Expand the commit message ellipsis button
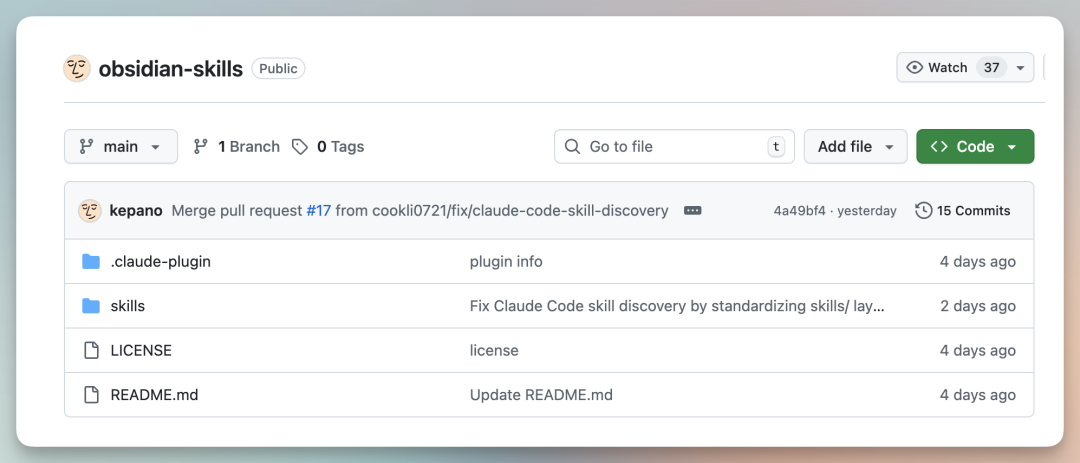The width and height of the screenshot is (1080, 463). (693, 211)
